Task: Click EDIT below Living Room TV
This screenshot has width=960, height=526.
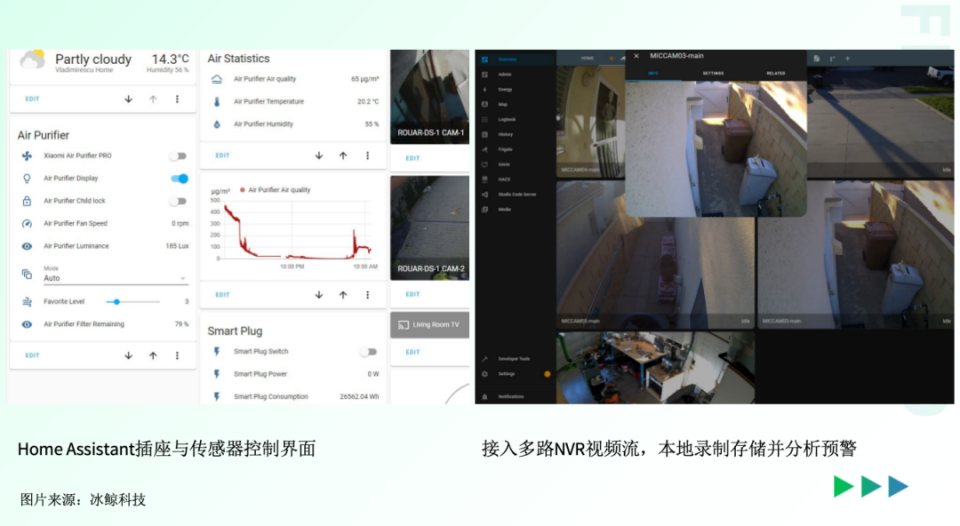Action: click(x=413, y=353)
